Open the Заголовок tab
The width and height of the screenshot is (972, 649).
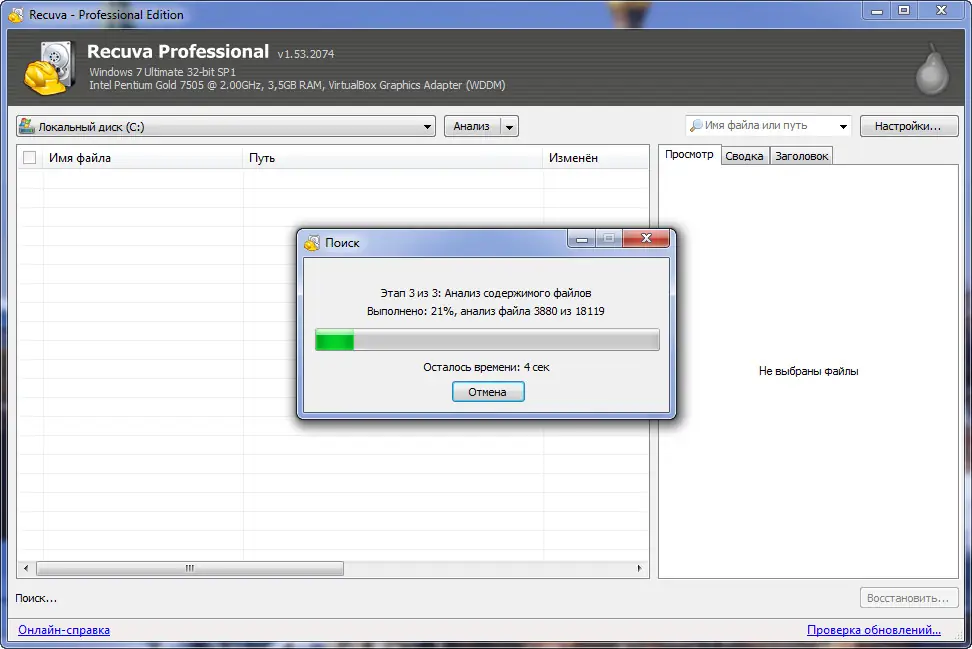(x=802, y=156)
